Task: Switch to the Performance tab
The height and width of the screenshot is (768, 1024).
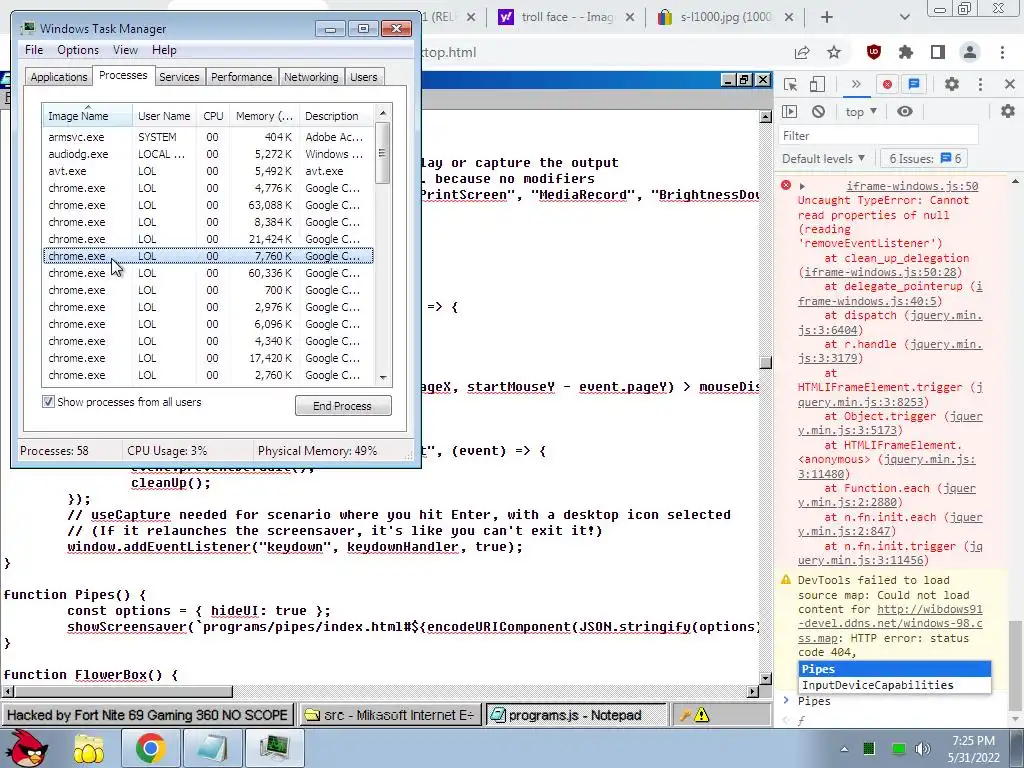Action: (242, 77)
